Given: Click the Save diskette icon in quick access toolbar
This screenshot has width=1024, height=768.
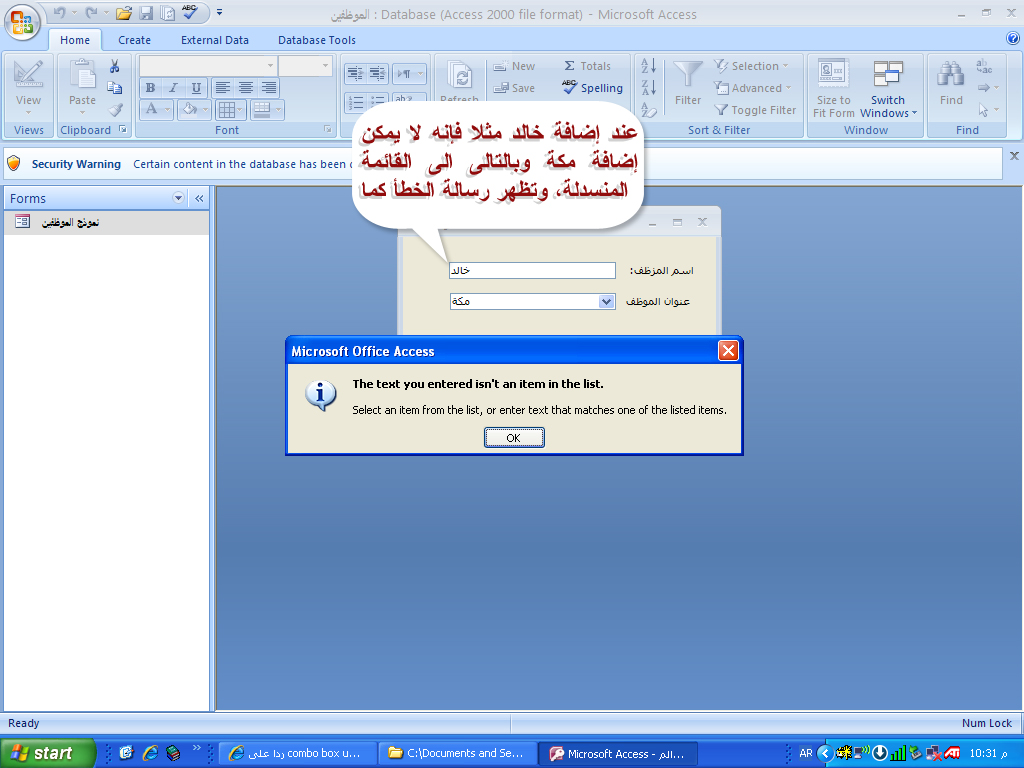Looking at the screenshot, I should (x=146, y=12).
